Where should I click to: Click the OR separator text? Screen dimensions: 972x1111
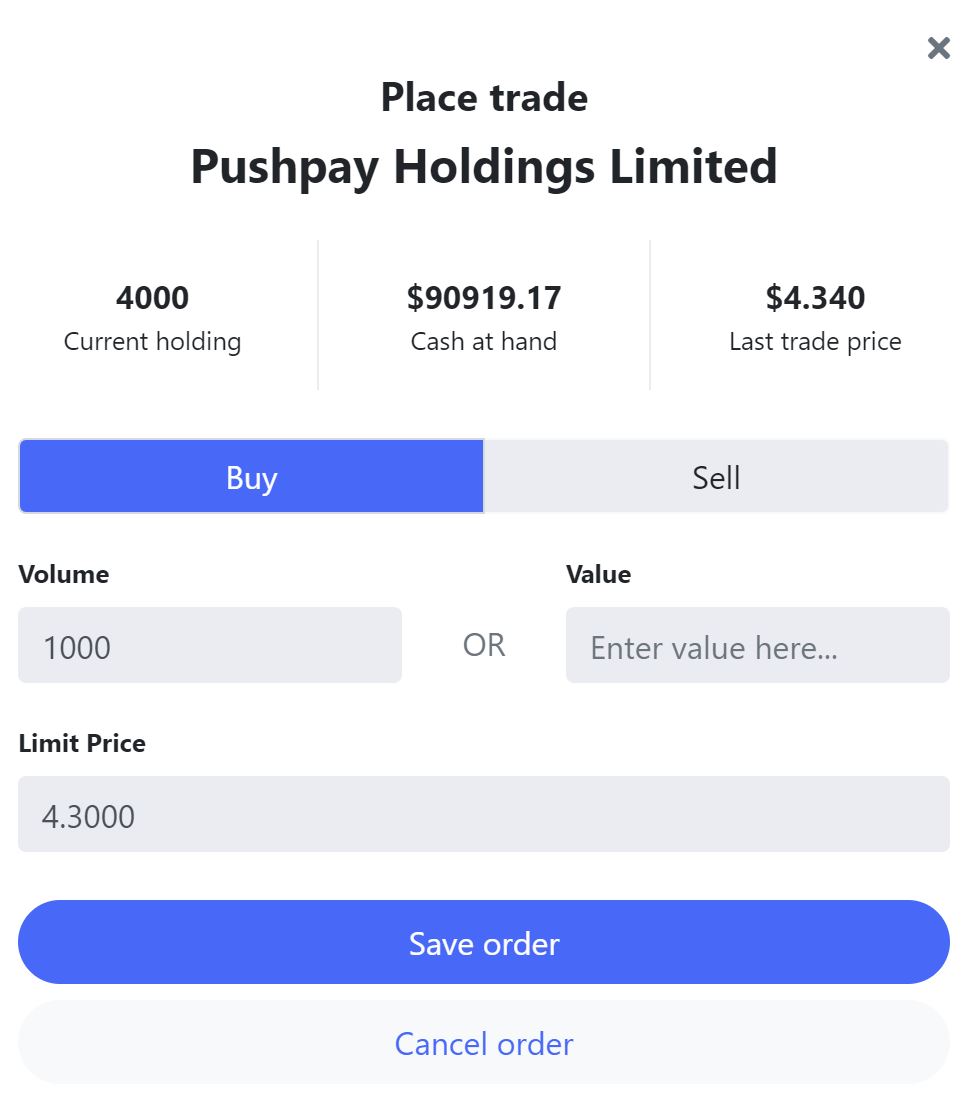pyautogui.click(x=484, y=646)
